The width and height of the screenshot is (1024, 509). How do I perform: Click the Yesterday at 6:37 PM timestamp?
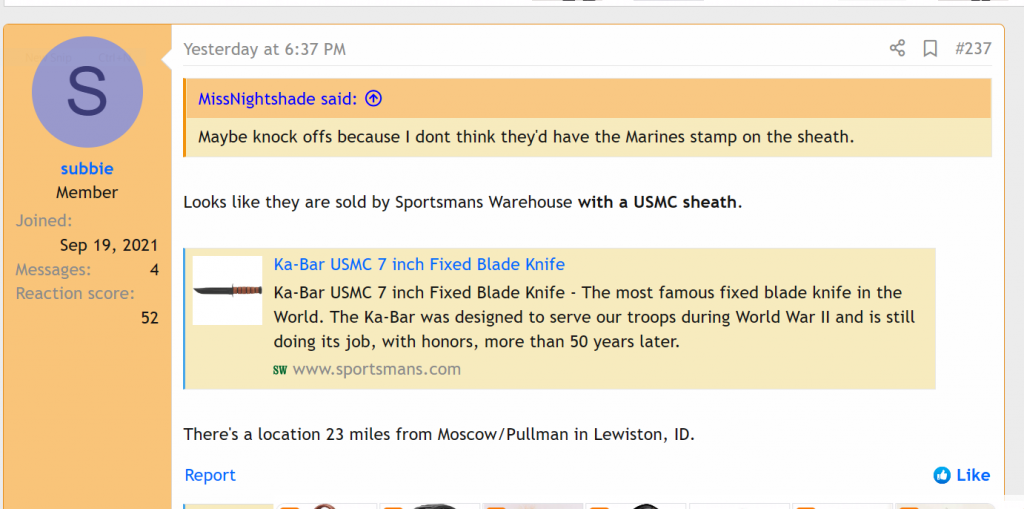[x=265, y=48]
